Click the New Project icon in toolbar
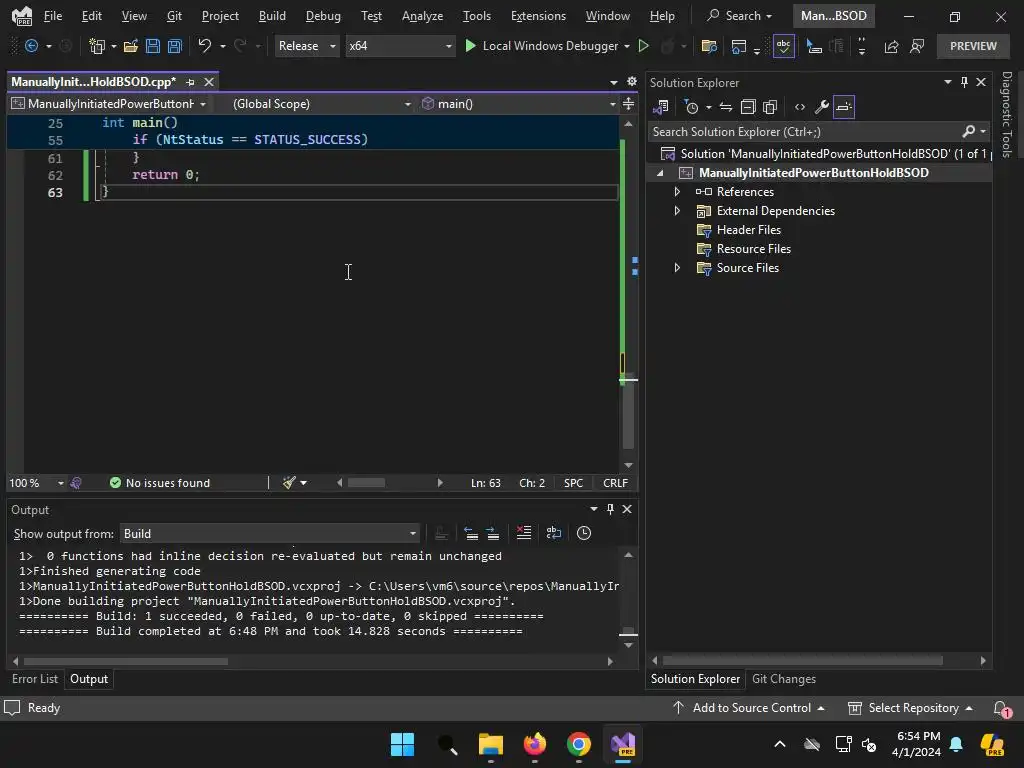The height and width of the screenshot is (768, 1024). (97, 46)
